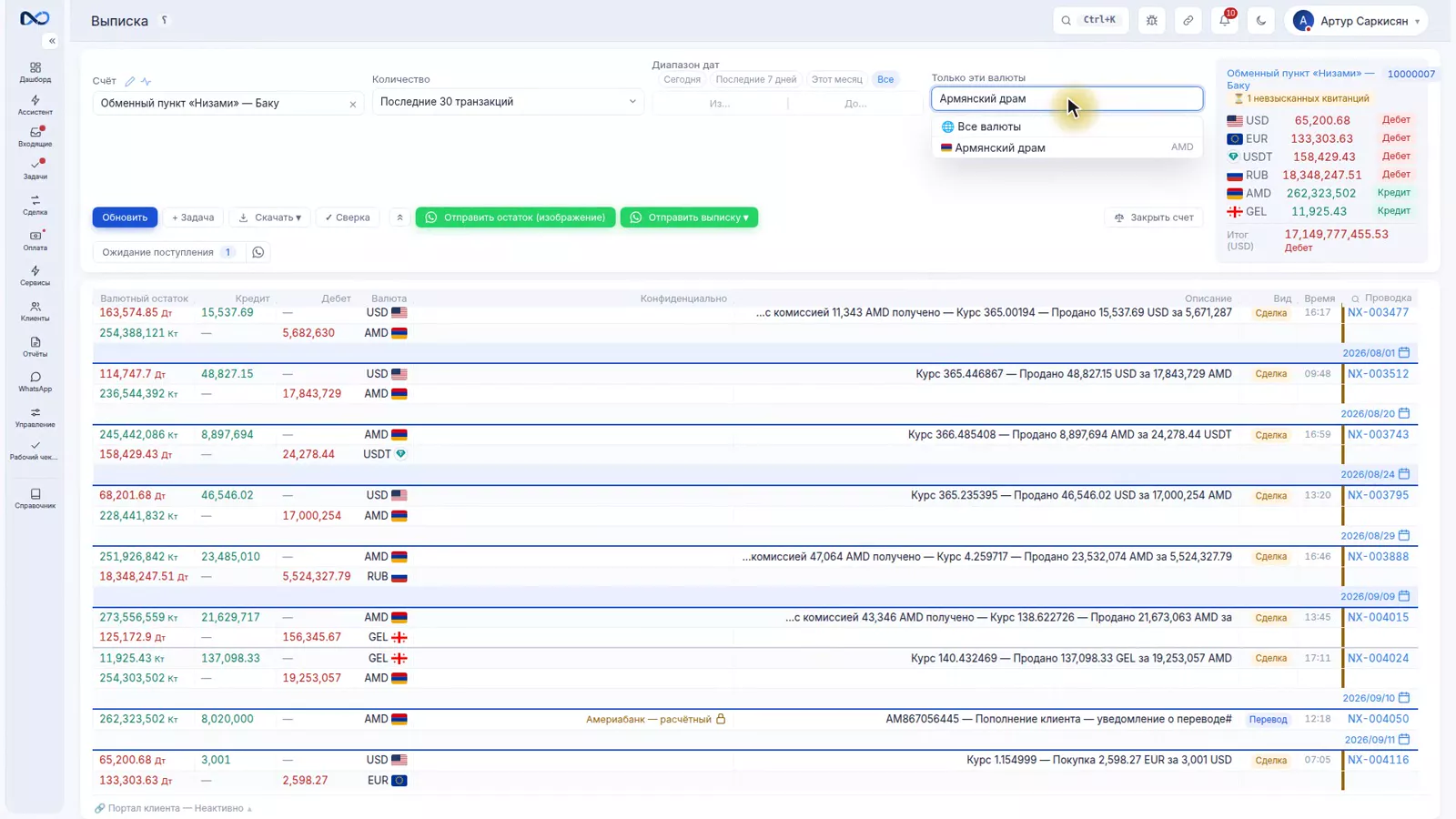Select the Сегодня date range
This screenshot has width=1456, height=819.
point(682,79)
